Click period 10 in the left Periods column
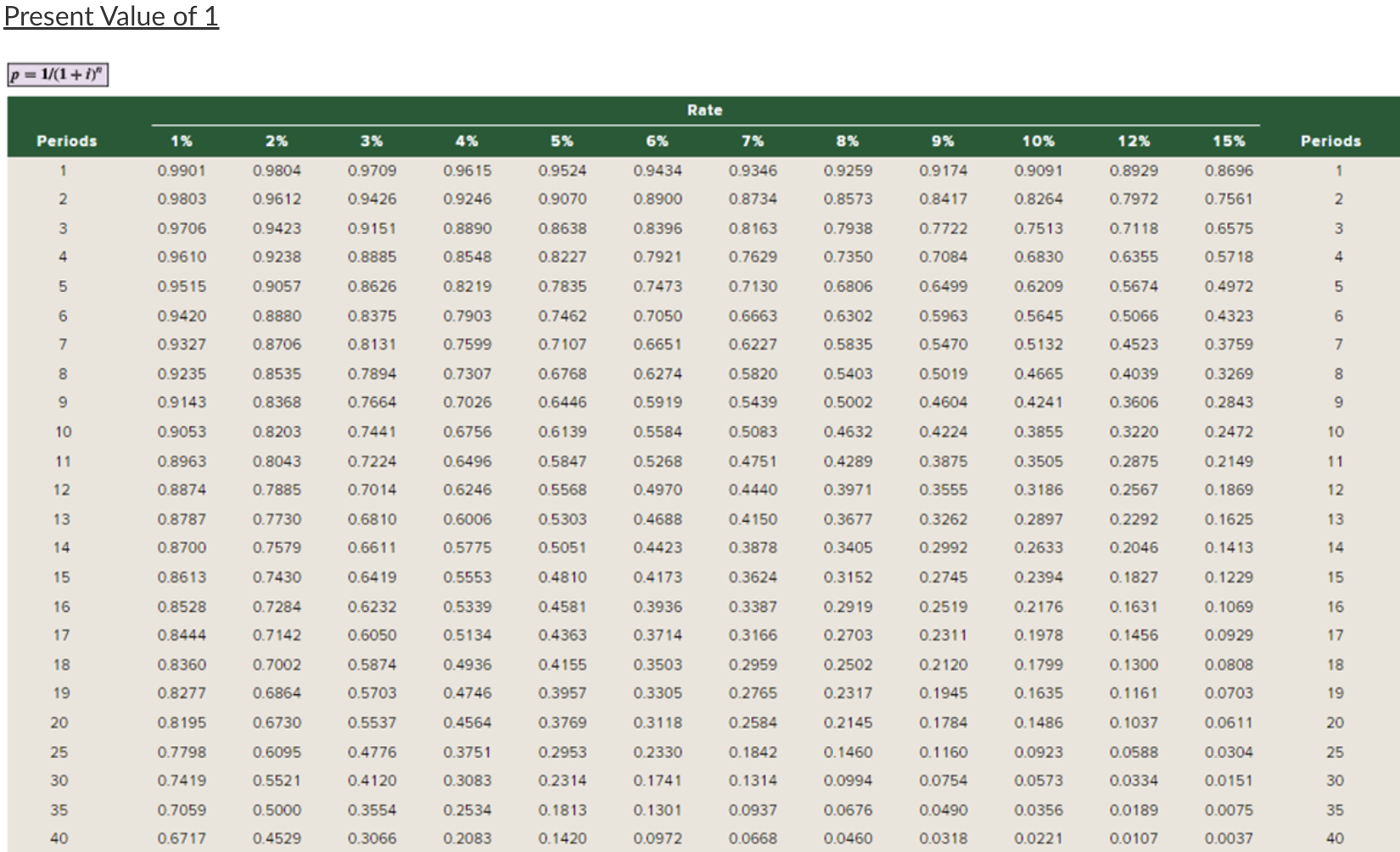1400x852 pixels. [63, 432]
